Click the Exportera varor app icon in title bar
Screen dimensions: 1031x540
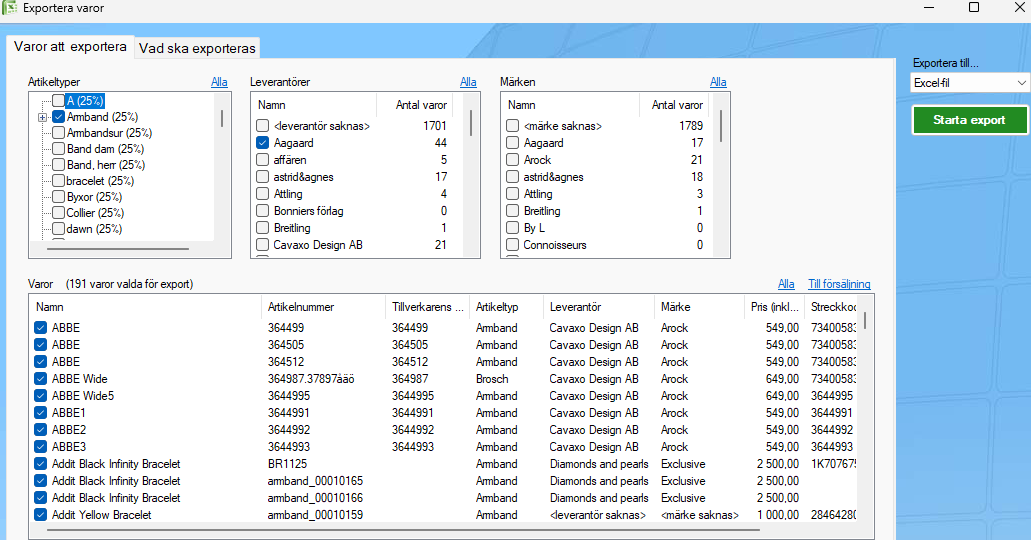click(x=9, y=8)
